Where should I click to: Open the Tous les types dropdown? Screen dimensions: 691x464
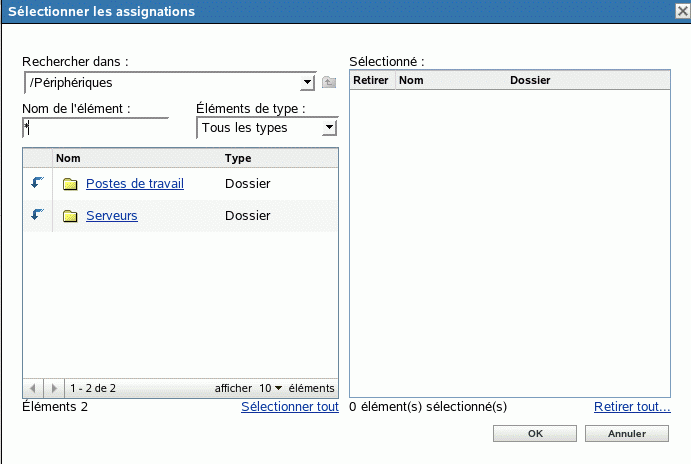pyautogui.click(x=329, y=128)
